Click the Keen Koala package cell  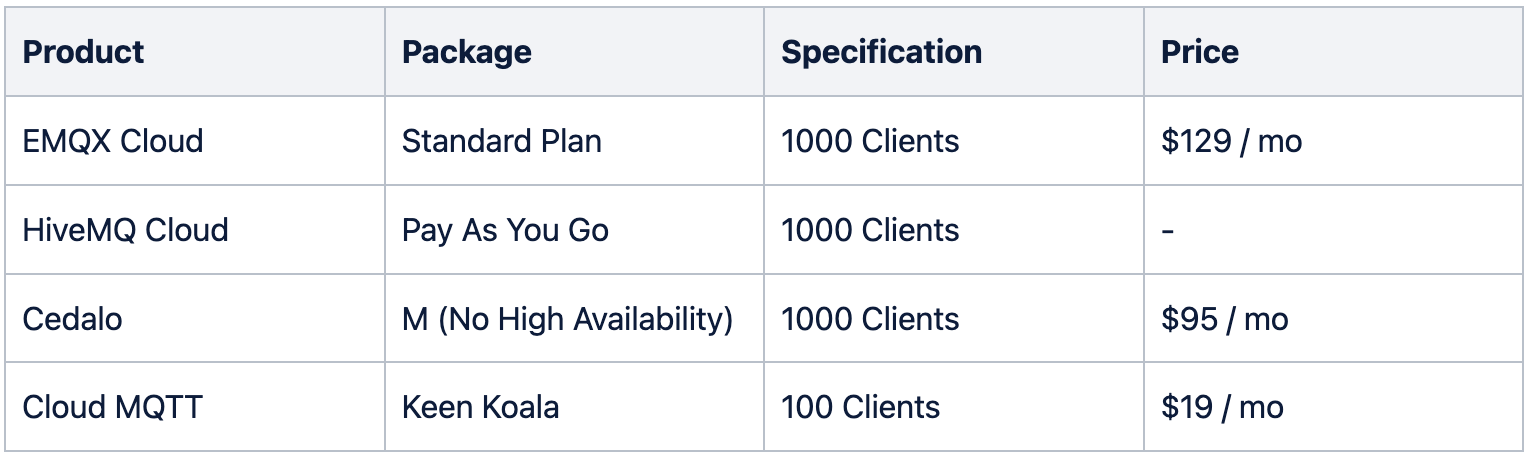[x=480, y=407]
